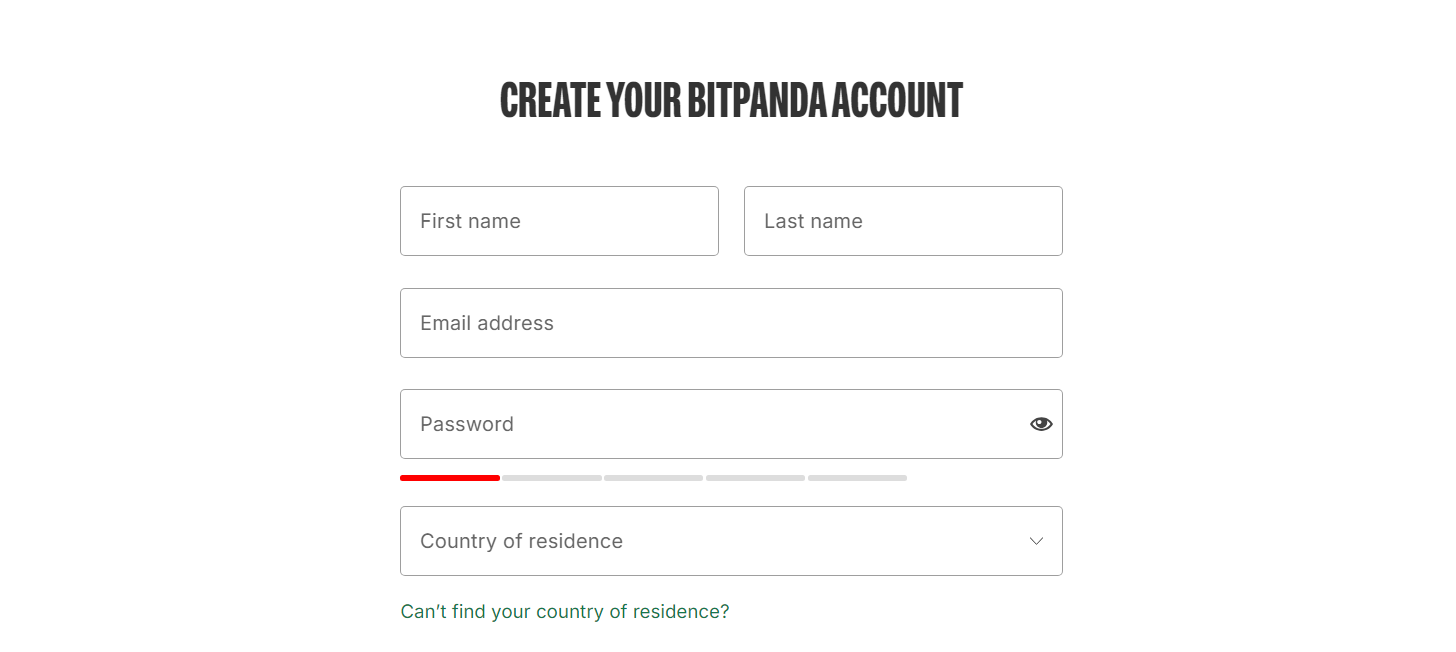Focus the Email address field
Screen dimensions: 1456x652
tap(731, 322)
